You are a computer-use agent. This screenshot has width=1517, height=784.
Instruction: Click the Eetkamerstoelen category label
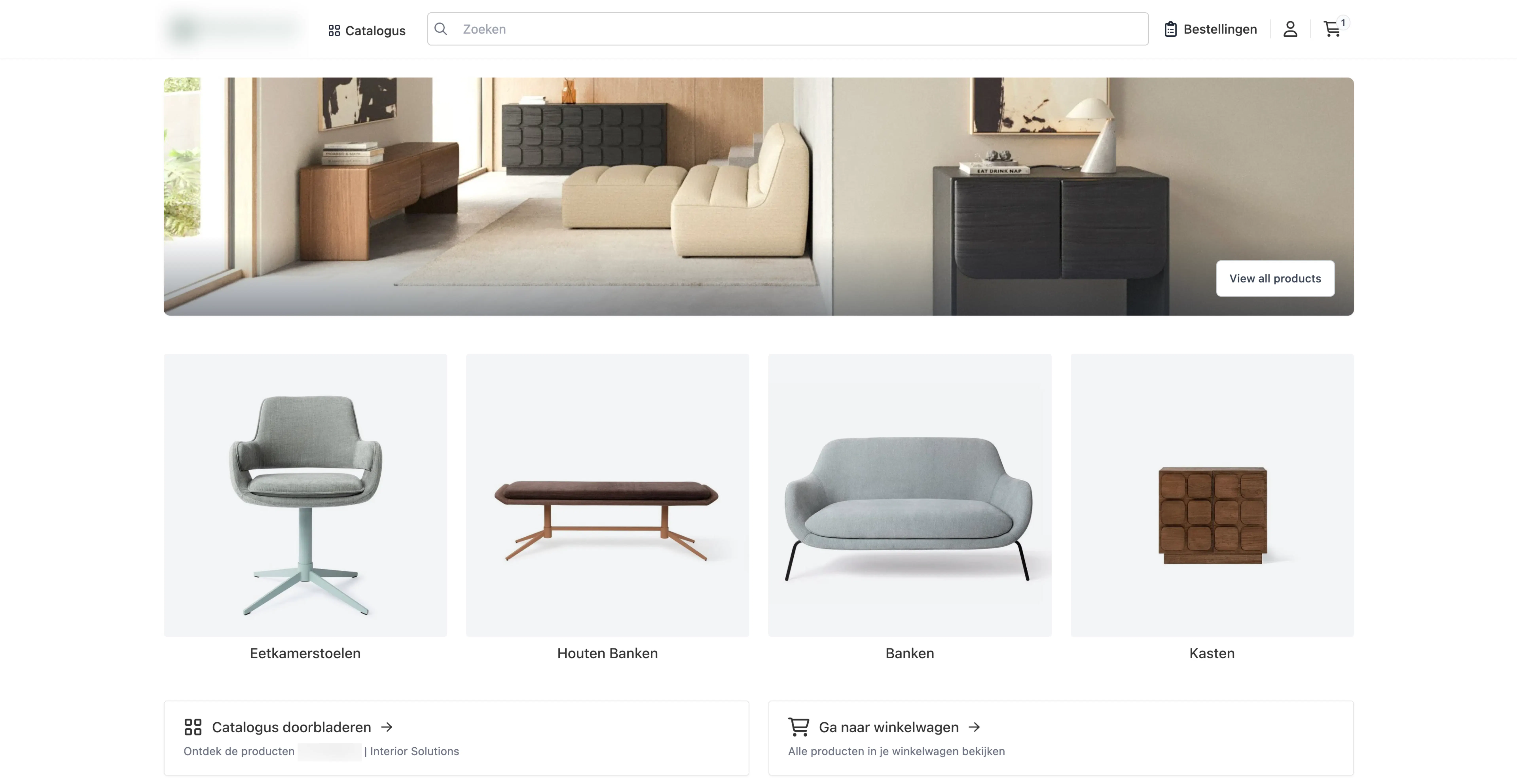(305, 653)
